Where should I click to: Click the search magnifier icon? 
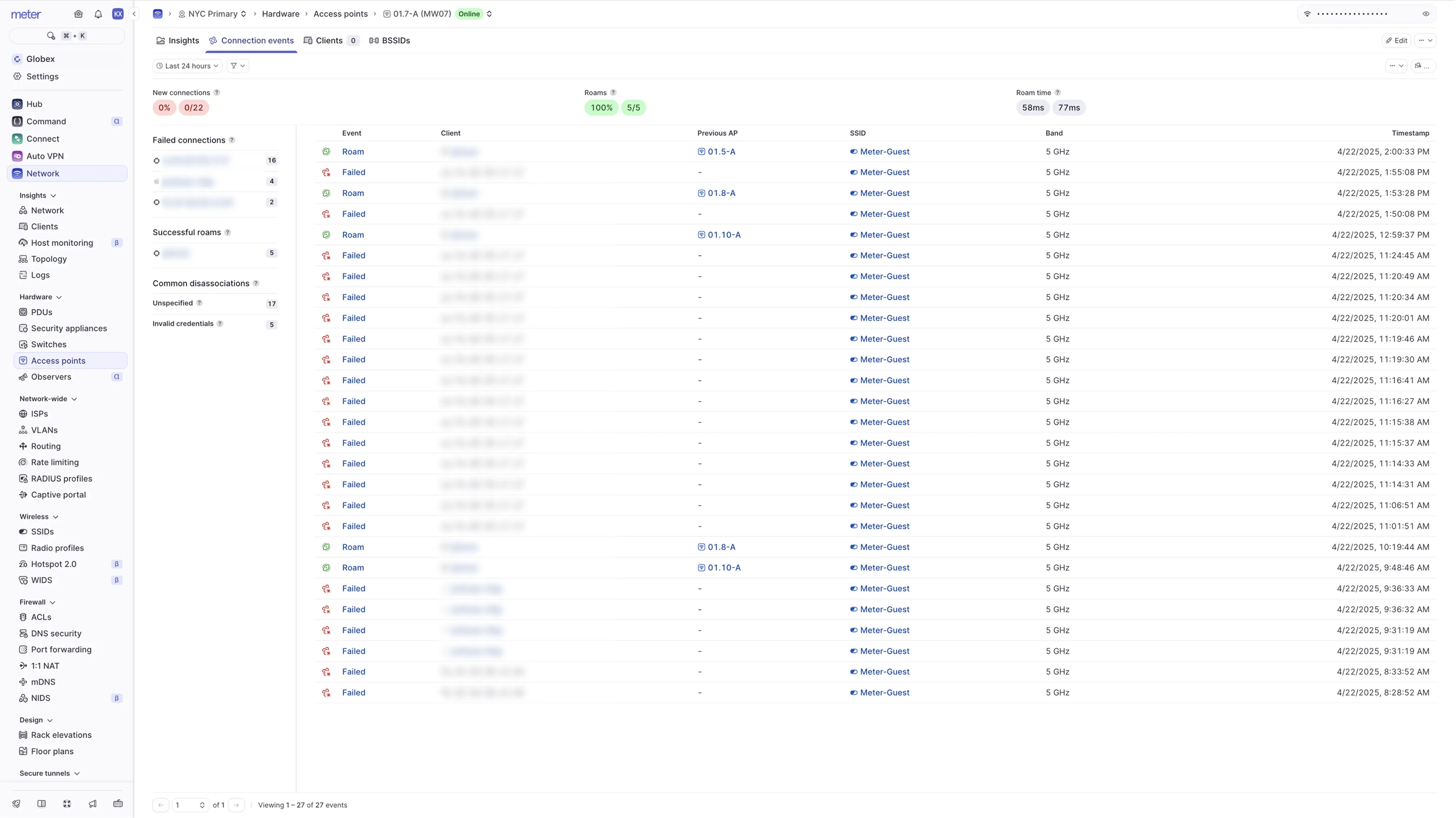click(51, 36)
